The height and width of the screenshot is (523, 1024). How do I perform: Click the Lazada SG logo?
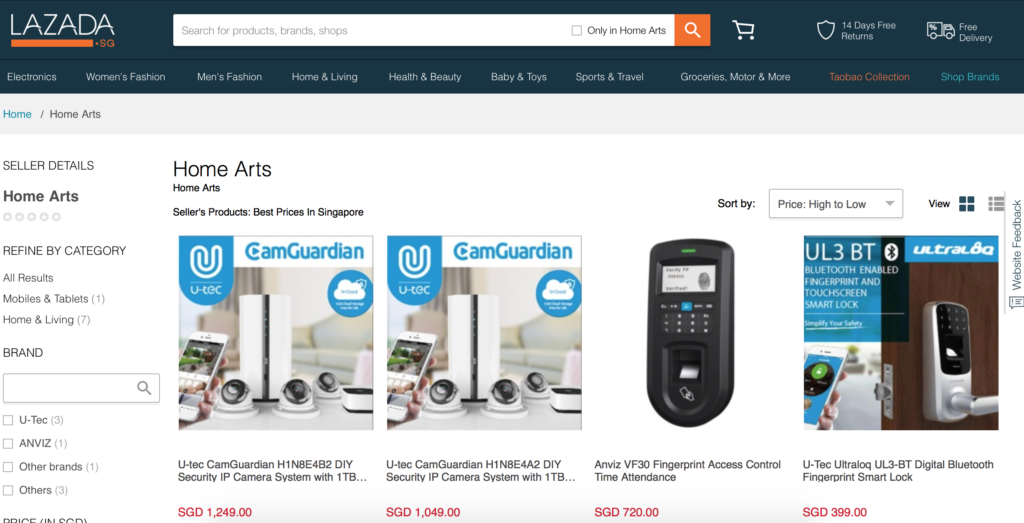coord(63,30)
